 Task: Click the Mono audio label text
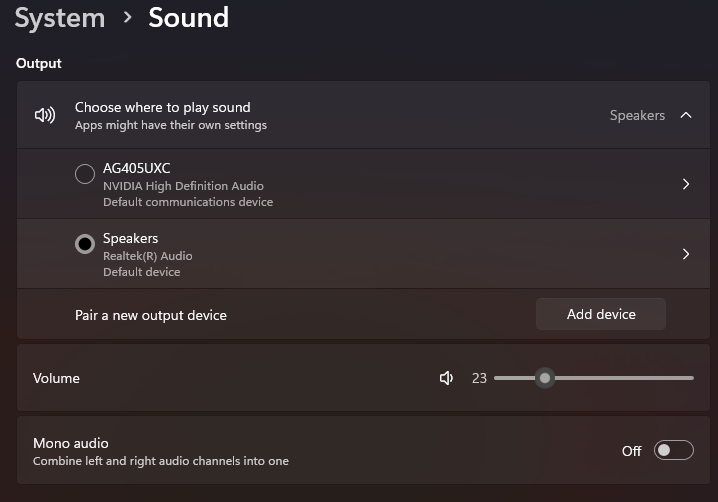tap(71, 443)
